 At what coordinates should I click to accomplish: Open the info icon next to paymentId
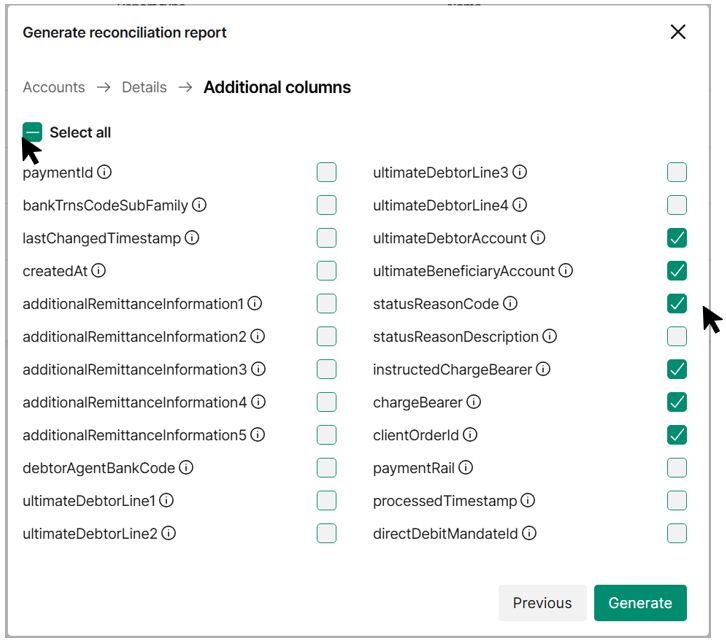click(x=104, y=172)
